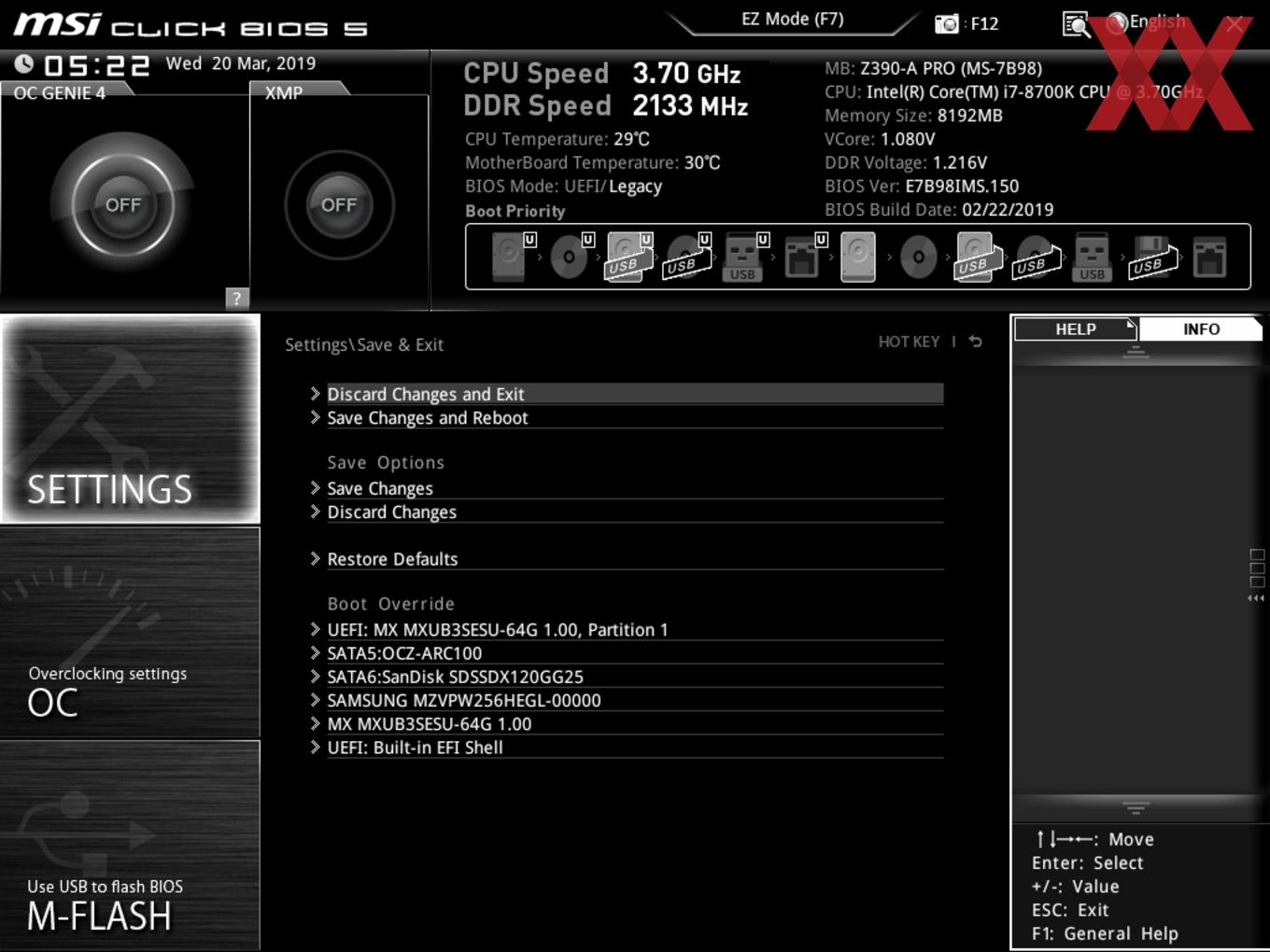Click the camera screenshot F12 icon
The image size is (1270, 952).
[947, 23]
